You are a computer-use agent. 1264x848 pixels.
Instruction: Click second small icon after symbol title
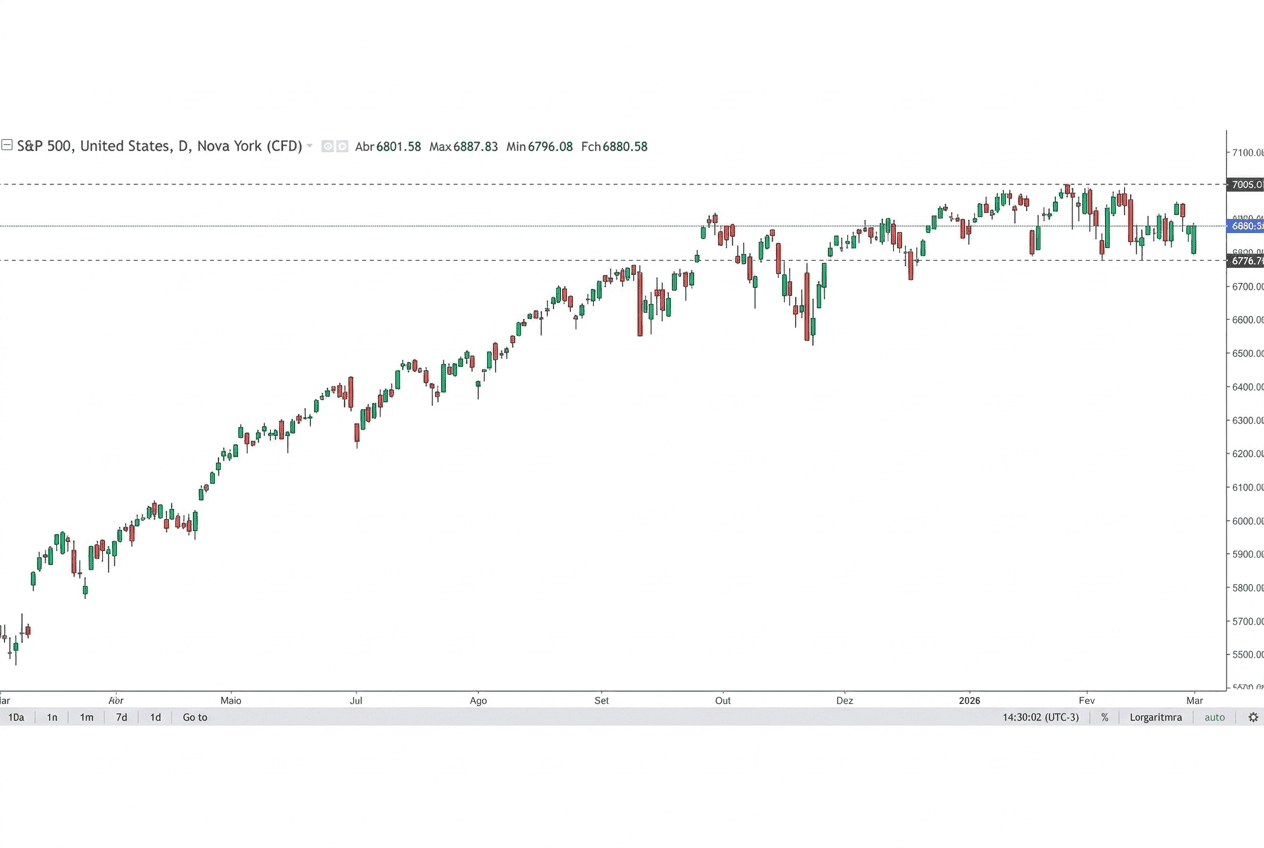342,147
